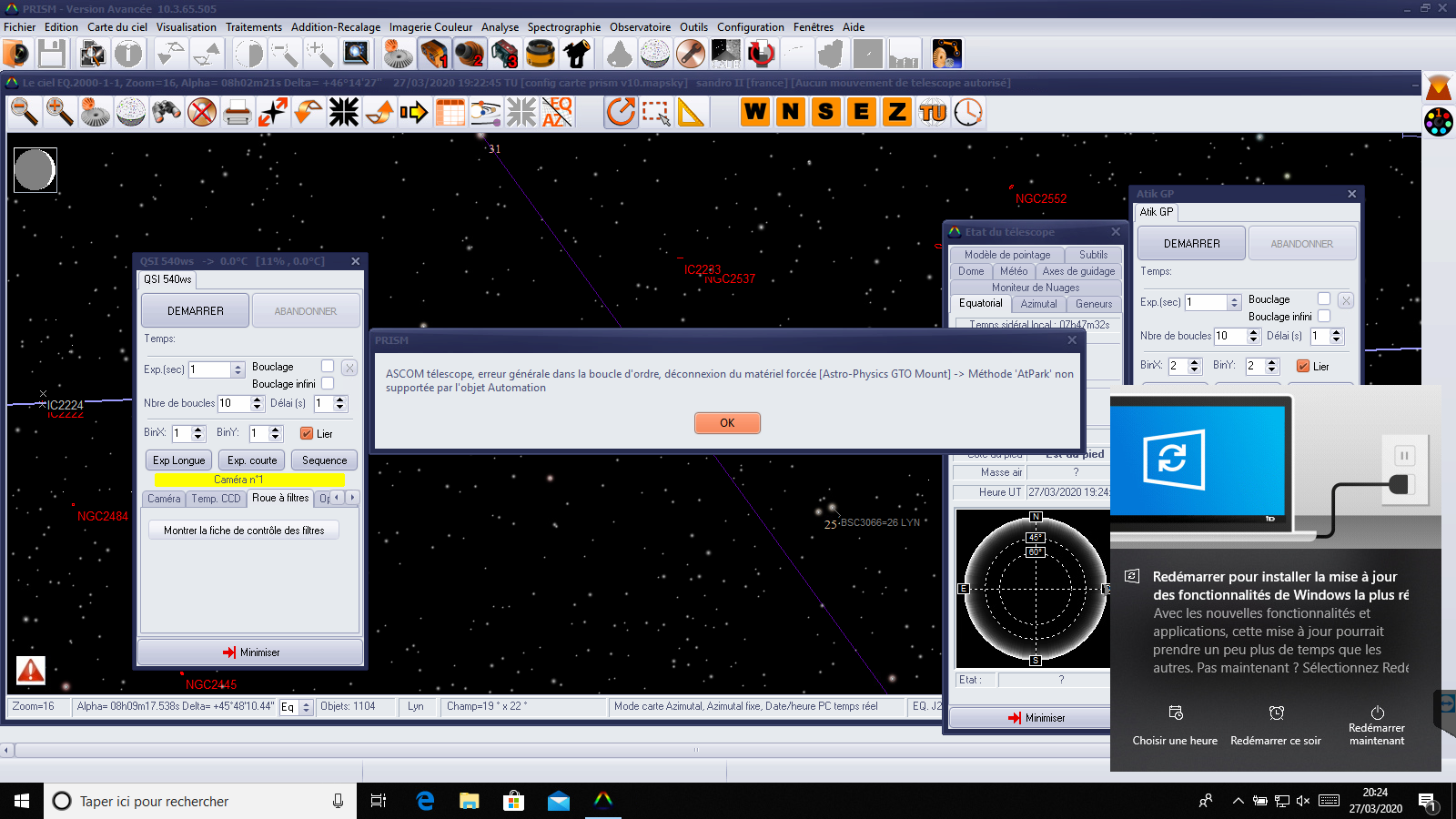This screenshot has height=819, width=1456.
Task: Adjust Exp.(sec) stepper in QSI 540ws panel
Action: [238, 369]
